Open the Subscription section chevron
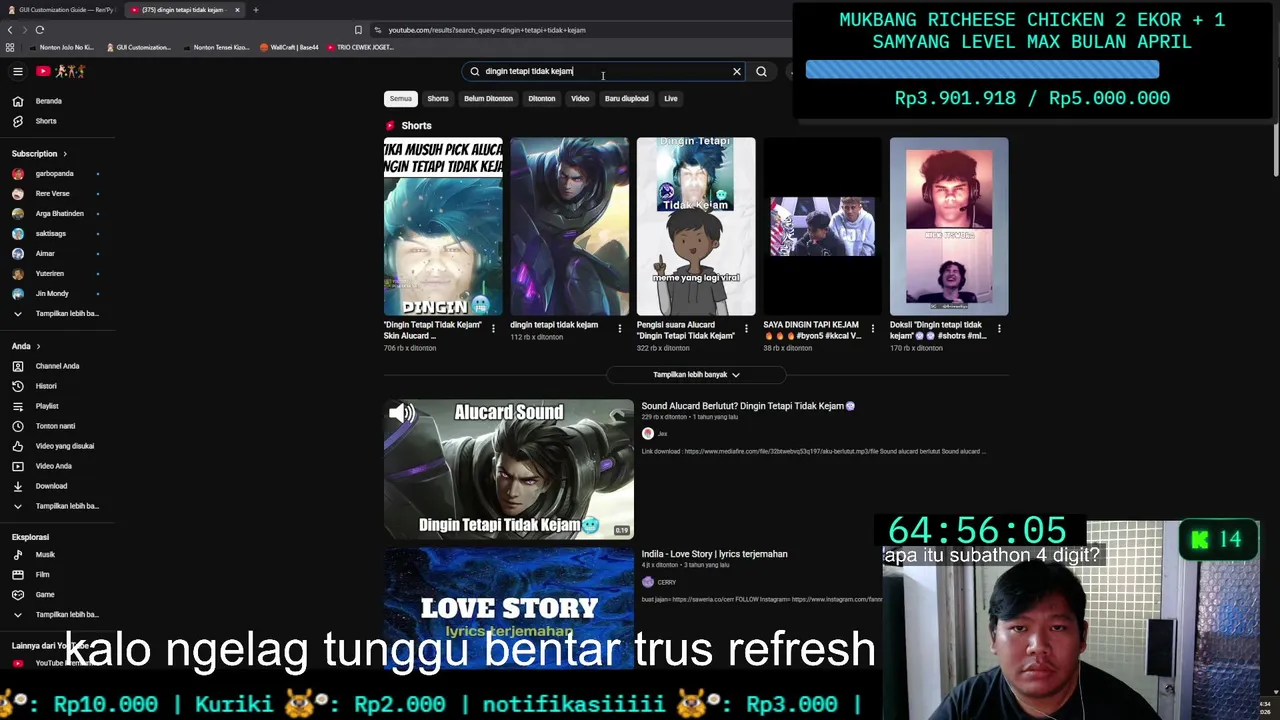Viewport: 1280px width, 720px height. [65, 154]
